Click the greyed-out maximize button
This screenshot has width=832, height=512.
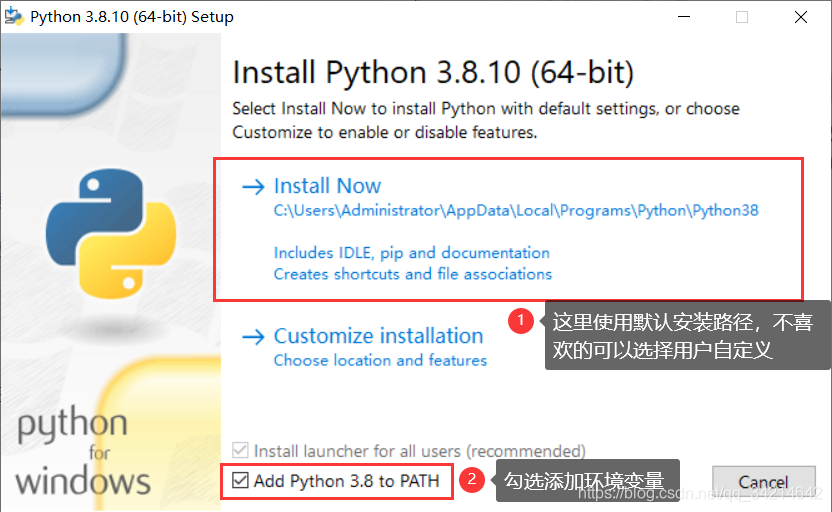tap(742, 17)
